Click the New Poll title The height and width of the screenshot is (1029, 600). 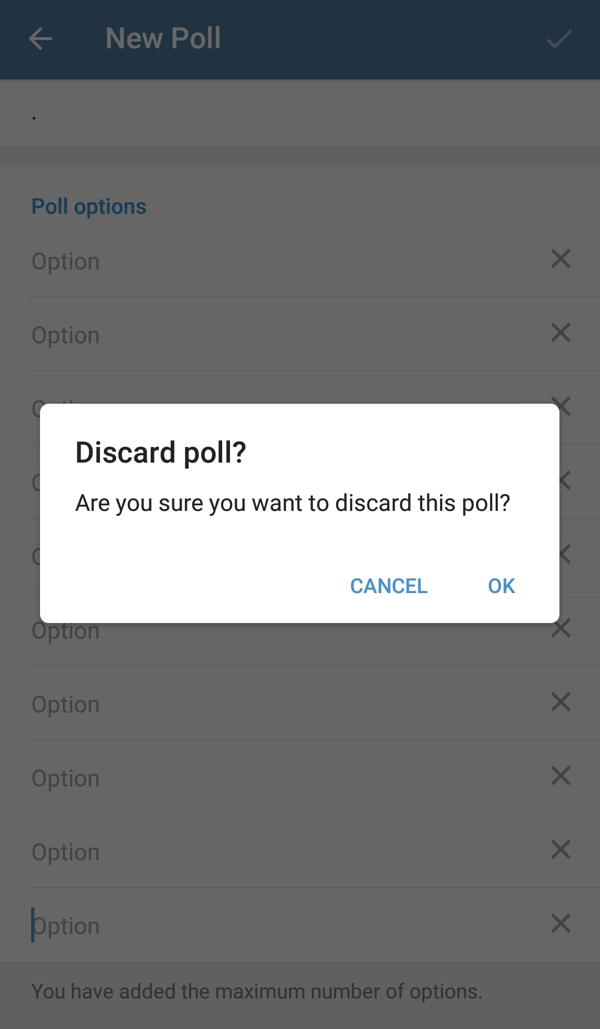(x=163, y=39)
